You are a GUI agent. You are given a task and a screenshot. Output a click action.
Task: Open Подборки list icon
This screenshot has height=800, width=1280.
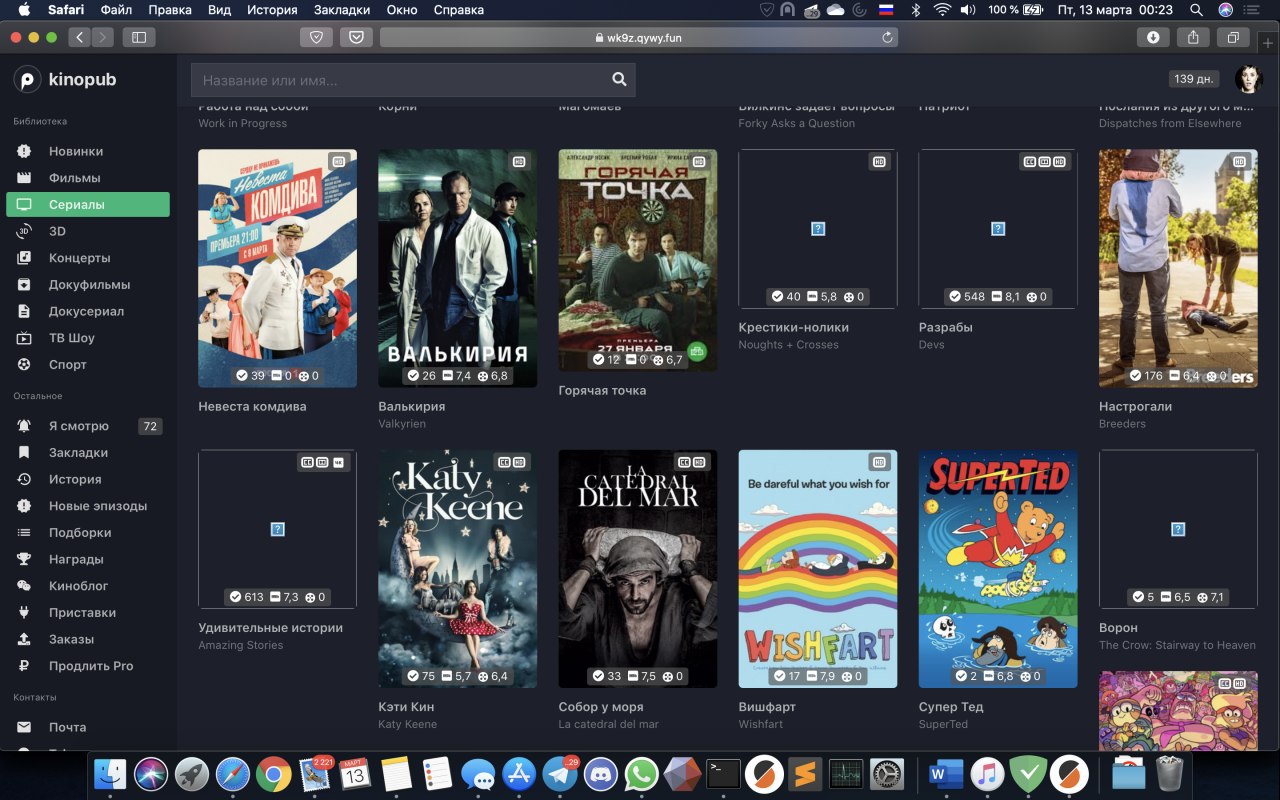coord(25,532)
